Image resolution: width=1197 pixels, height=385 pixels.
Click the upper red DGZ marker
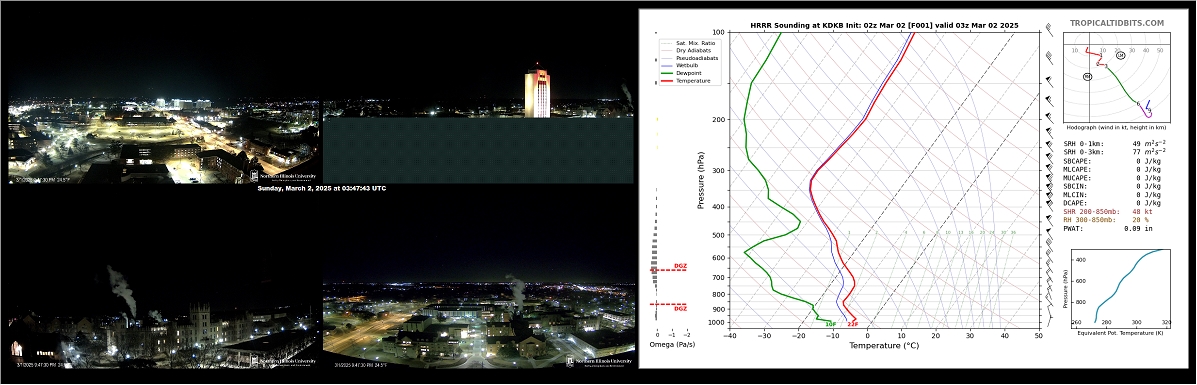pos(679,267)
